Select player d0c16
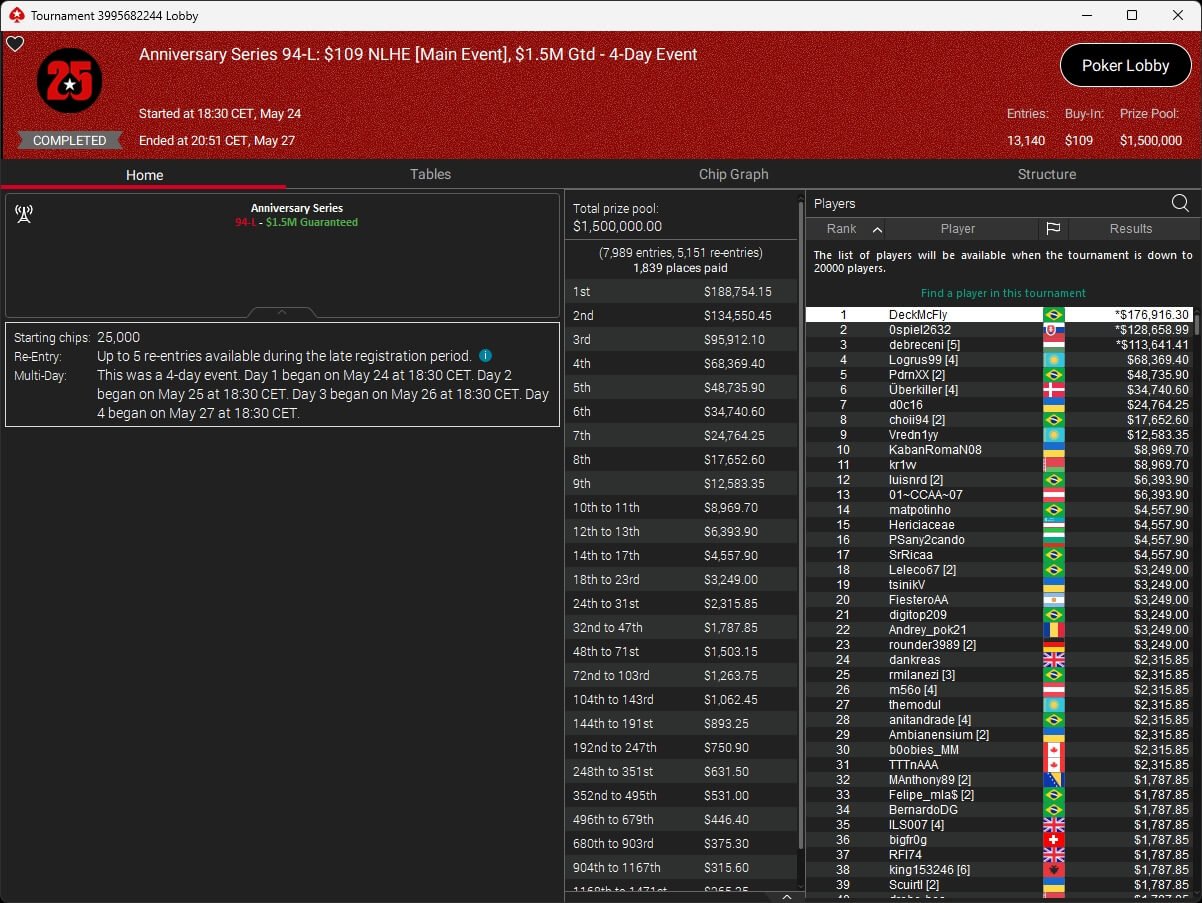This screenshot has height=903, width=1202. (999, 405)
